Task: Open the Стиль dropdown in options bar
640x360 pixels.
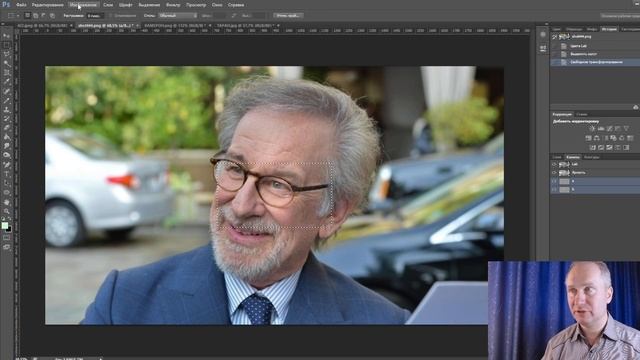Action: pos(178,16)
